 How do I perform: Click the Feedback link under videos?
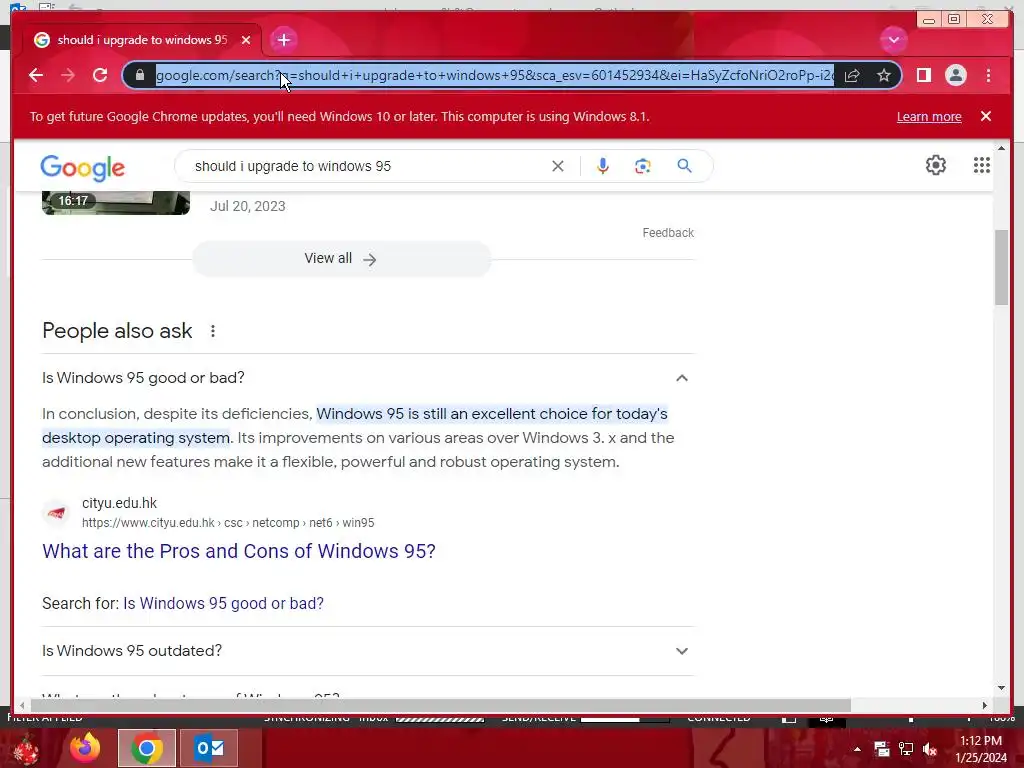tap(667, 232)
